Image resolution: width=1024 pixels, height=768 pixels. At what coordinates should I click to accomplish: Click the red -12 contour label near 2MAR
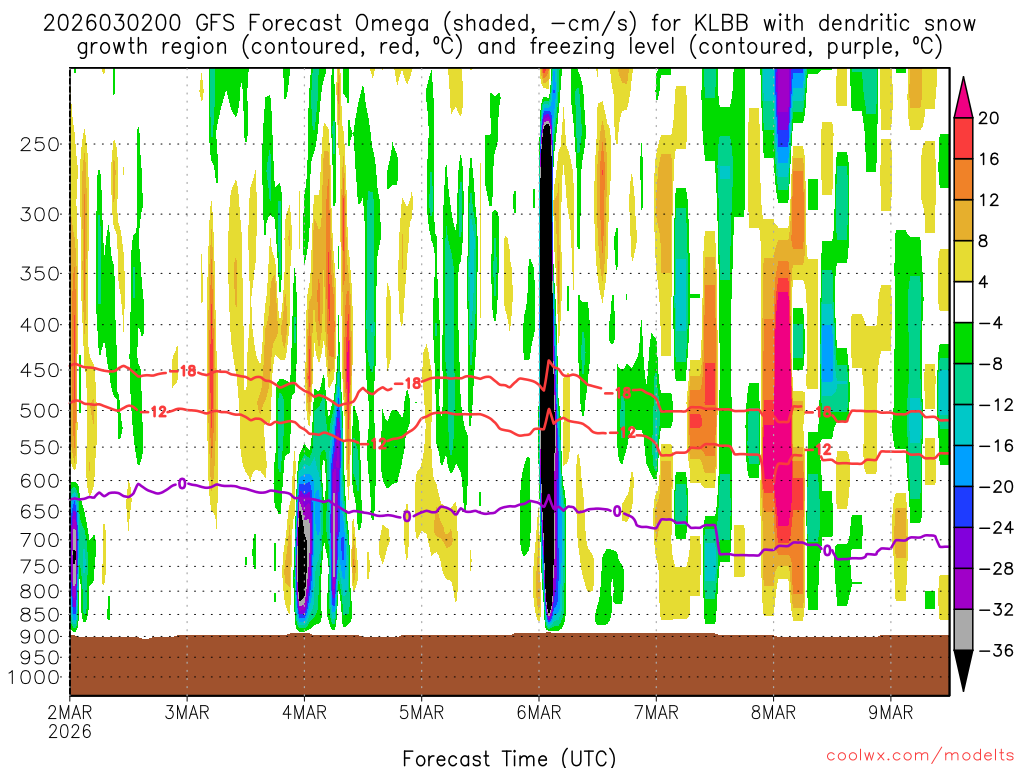(x=156, y=411)
